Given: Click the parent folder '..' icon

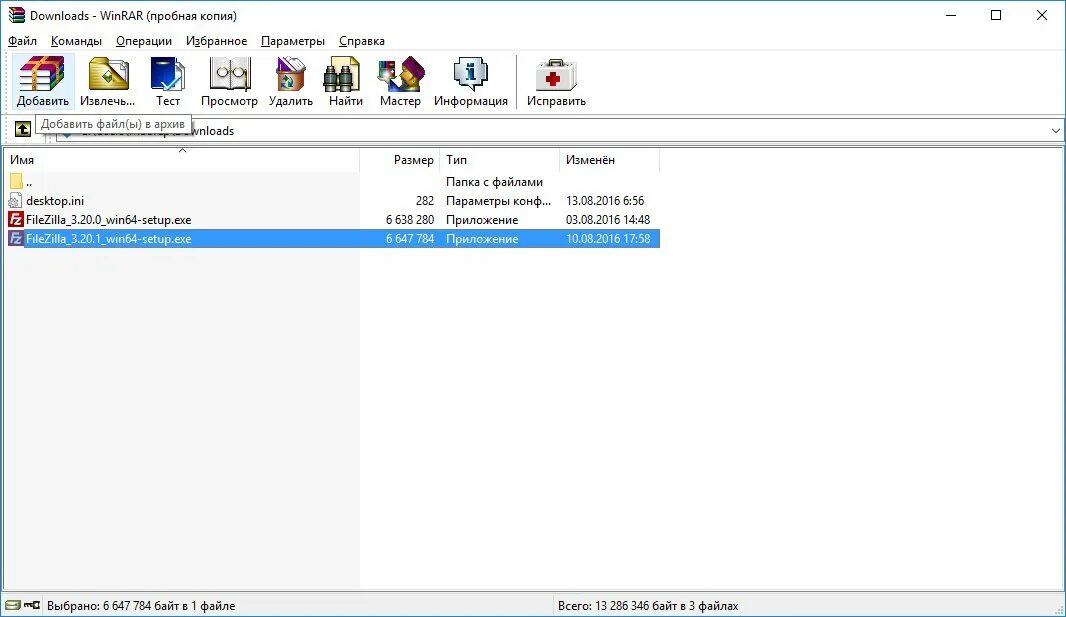Looking at the screenshot, I should 16,181.
